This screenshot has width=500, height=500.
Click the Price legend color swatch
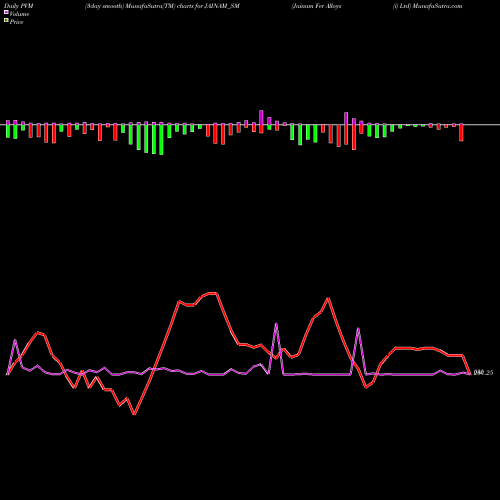point(6,21)
